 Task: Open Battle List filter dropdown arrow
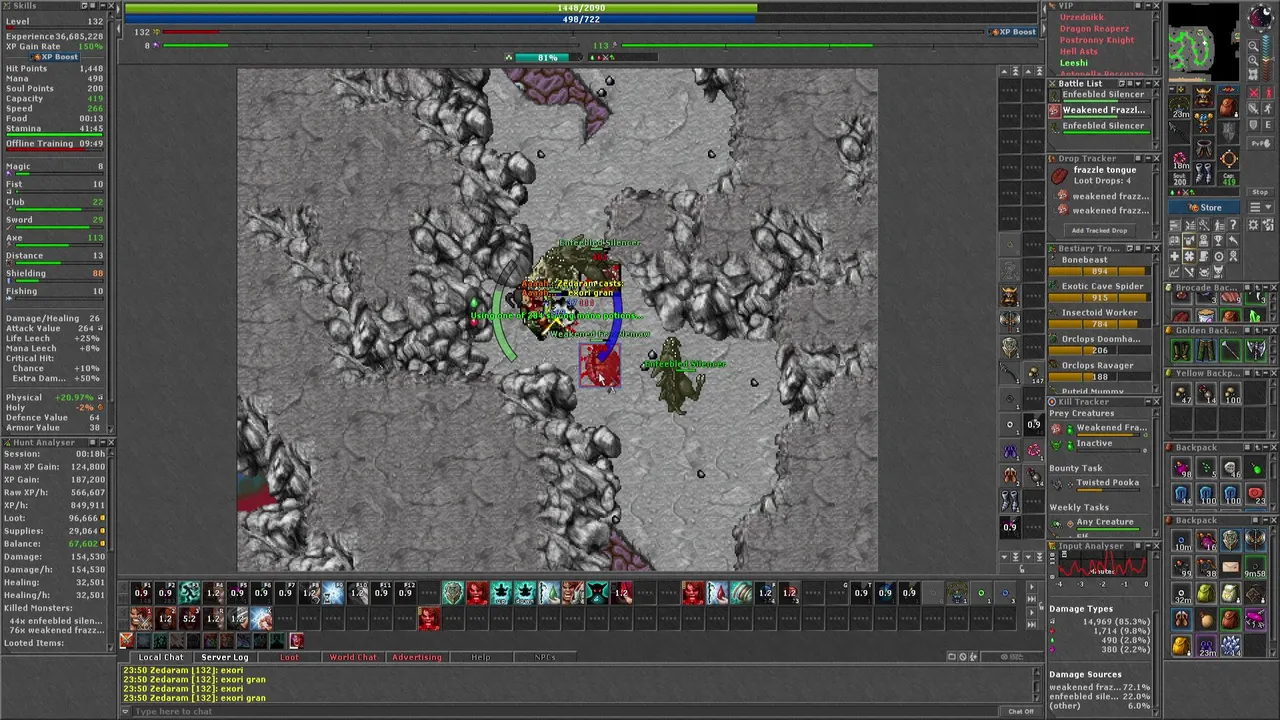click(1138, 83)
